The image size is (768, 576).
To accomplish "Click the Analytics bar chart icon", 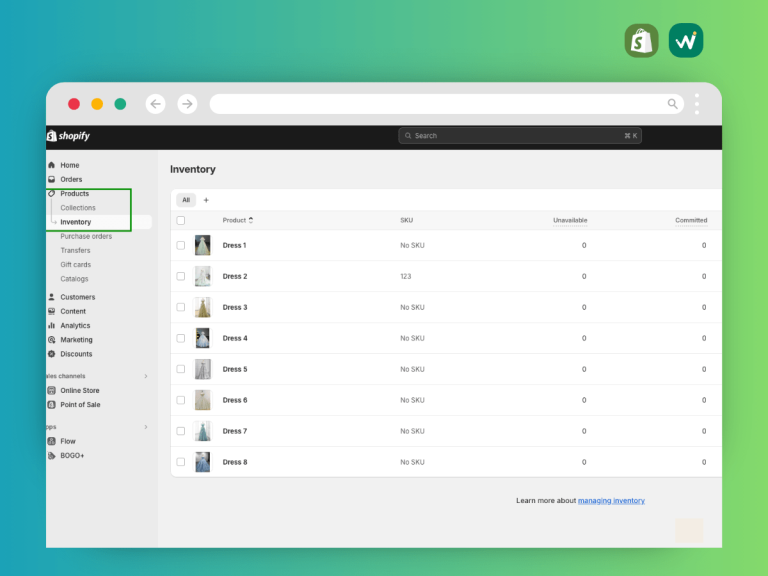I will (51, 325).
